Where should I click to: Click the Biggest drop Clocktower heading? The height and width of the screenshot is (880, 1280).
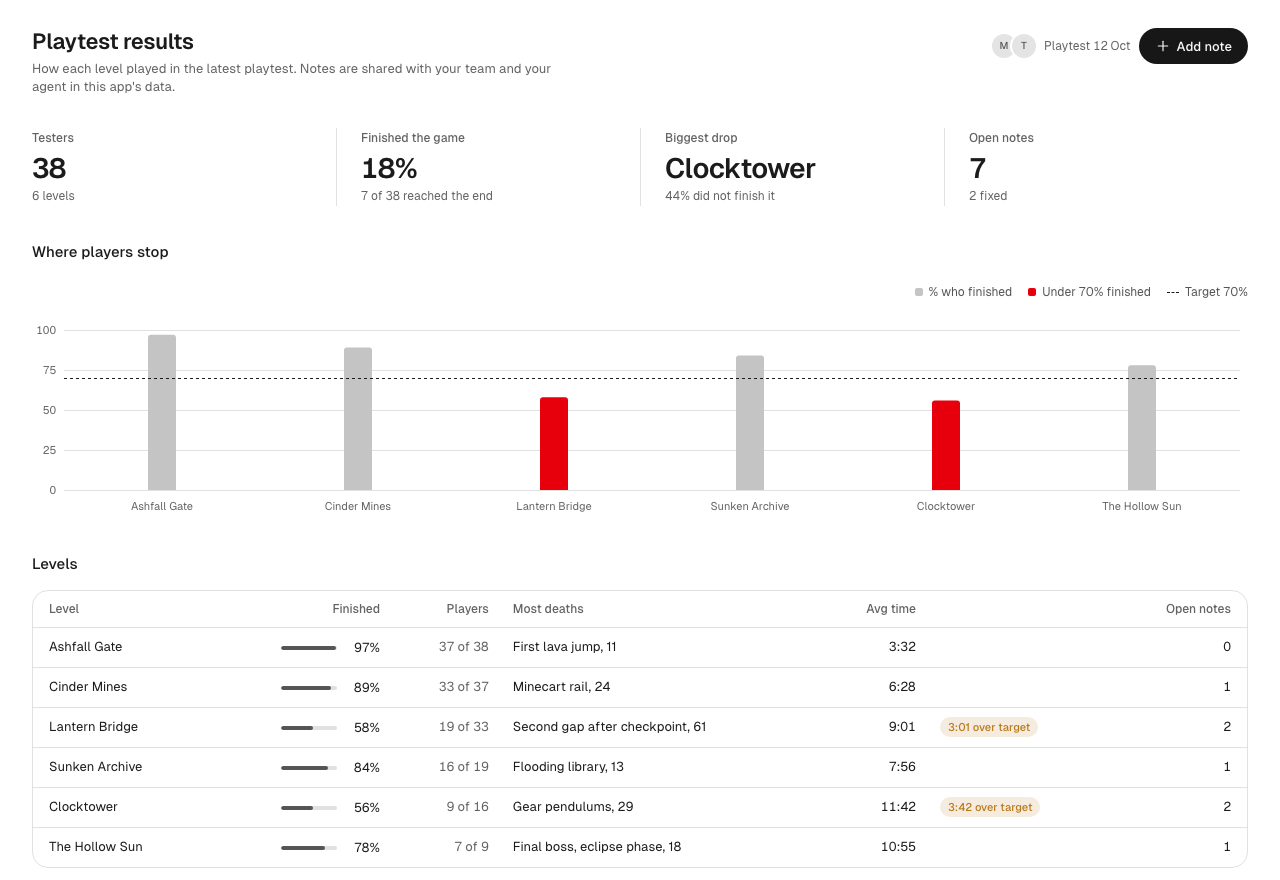740,168
